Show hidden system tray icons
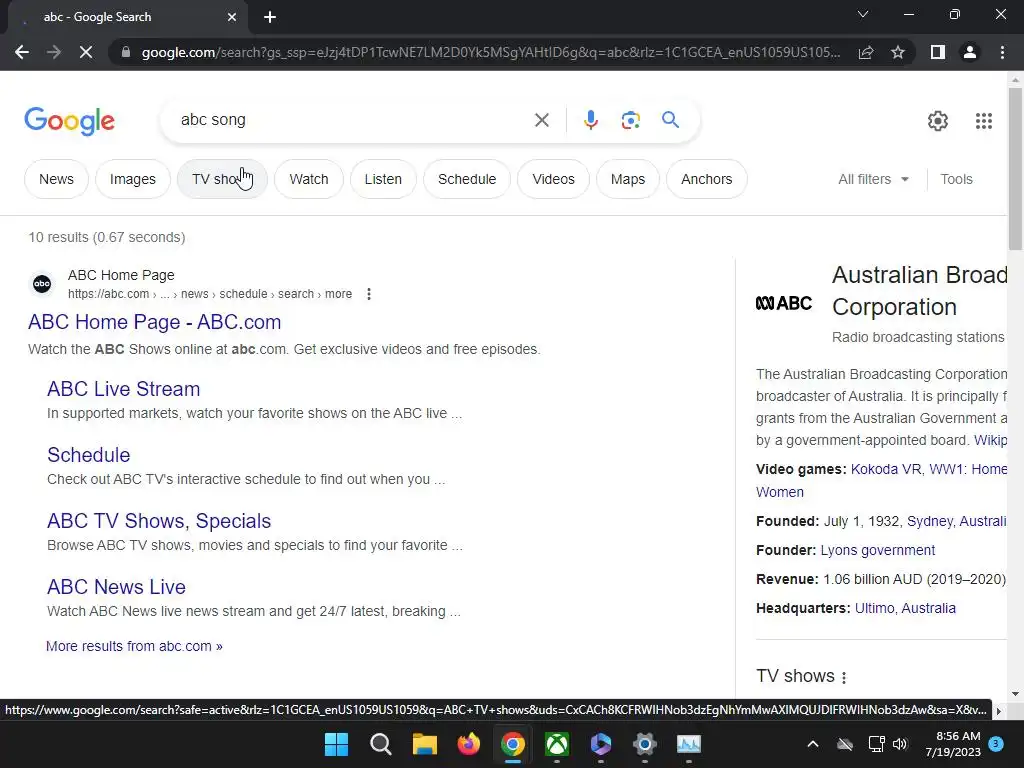 coord(813,744)
